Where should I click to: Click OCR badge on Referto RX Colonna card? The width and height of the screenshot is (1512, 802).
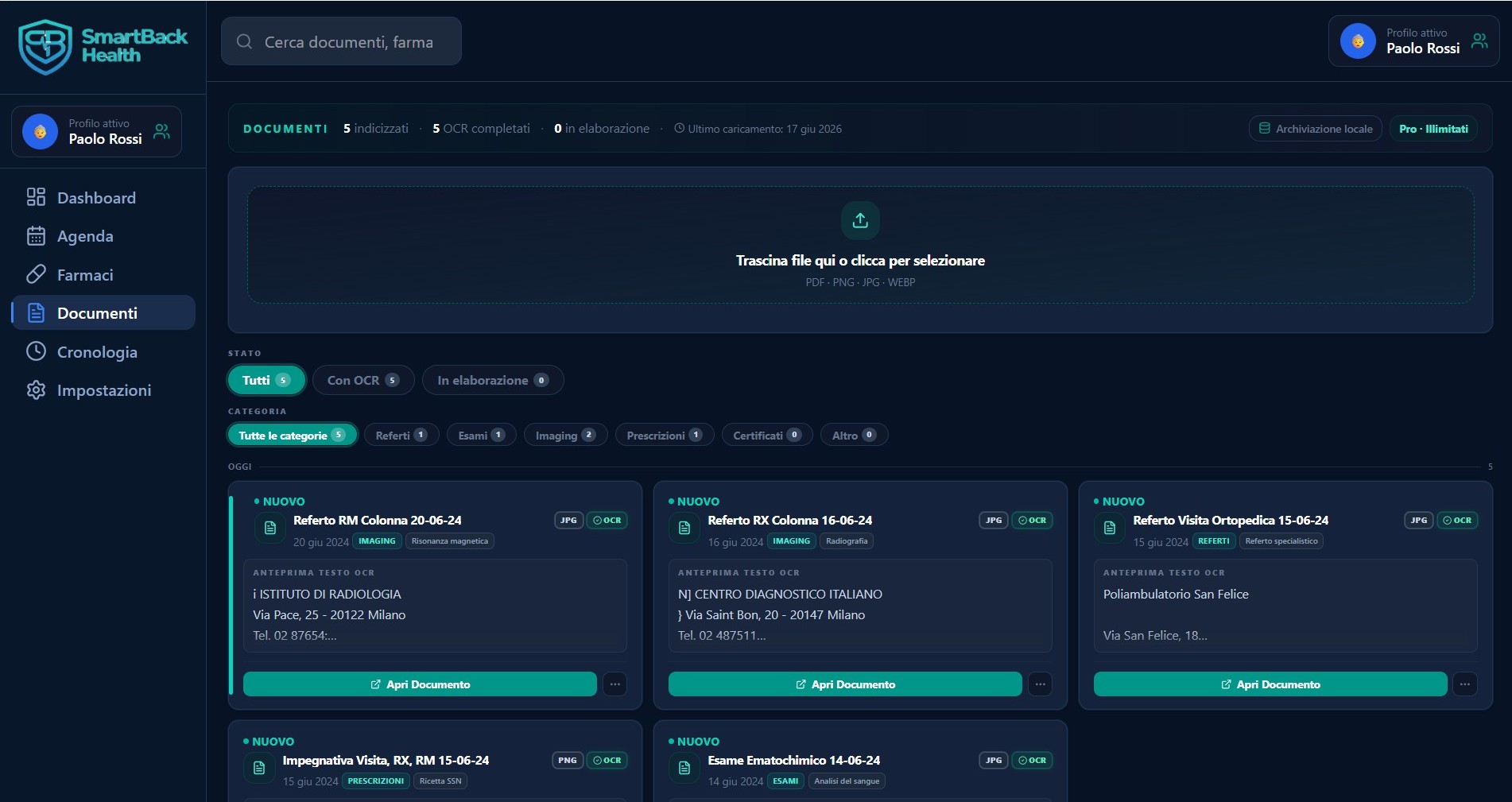click(x=1032, y=521)
